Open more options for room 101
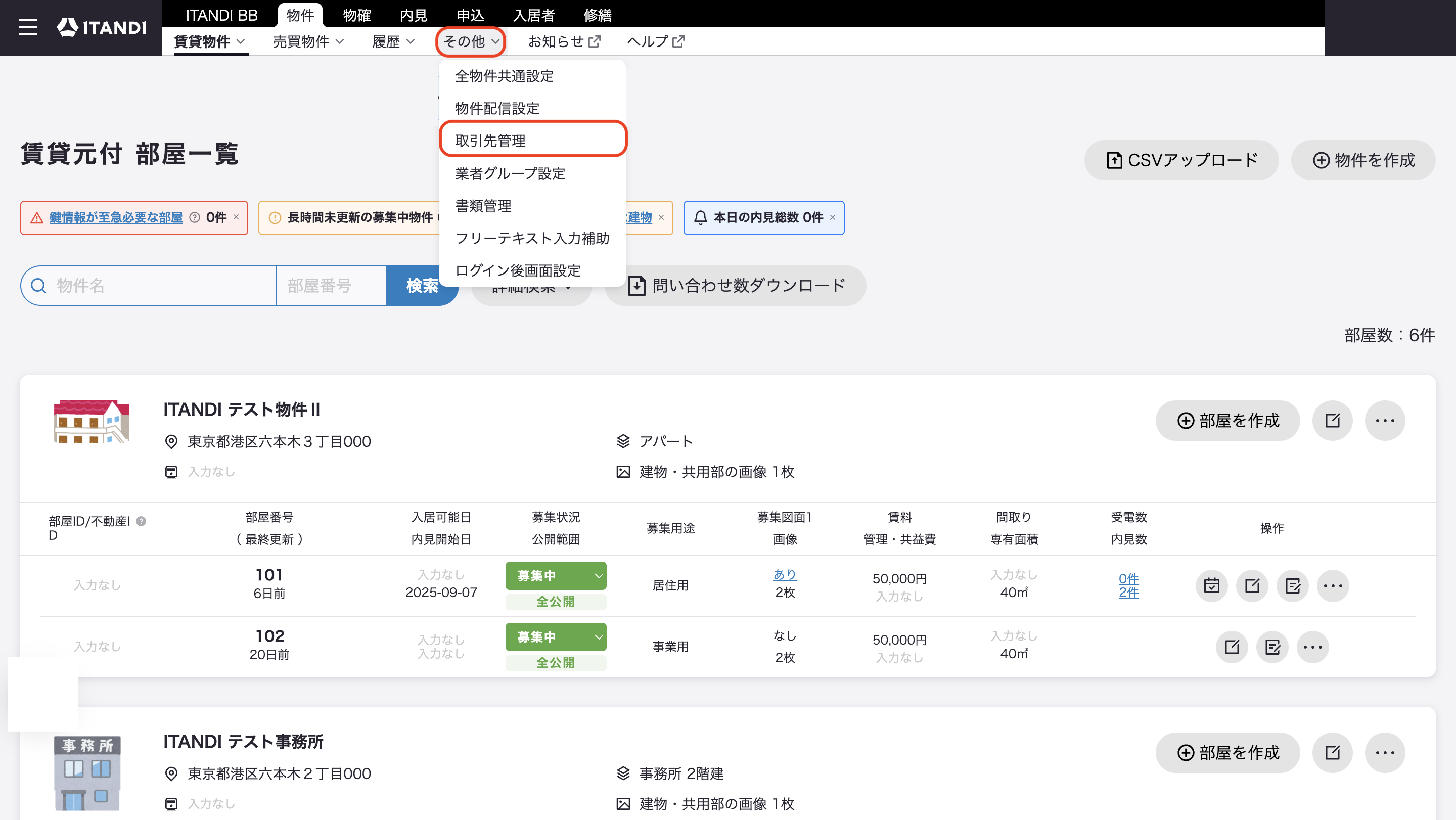 pyautogui.click(x=1333, y=585)
